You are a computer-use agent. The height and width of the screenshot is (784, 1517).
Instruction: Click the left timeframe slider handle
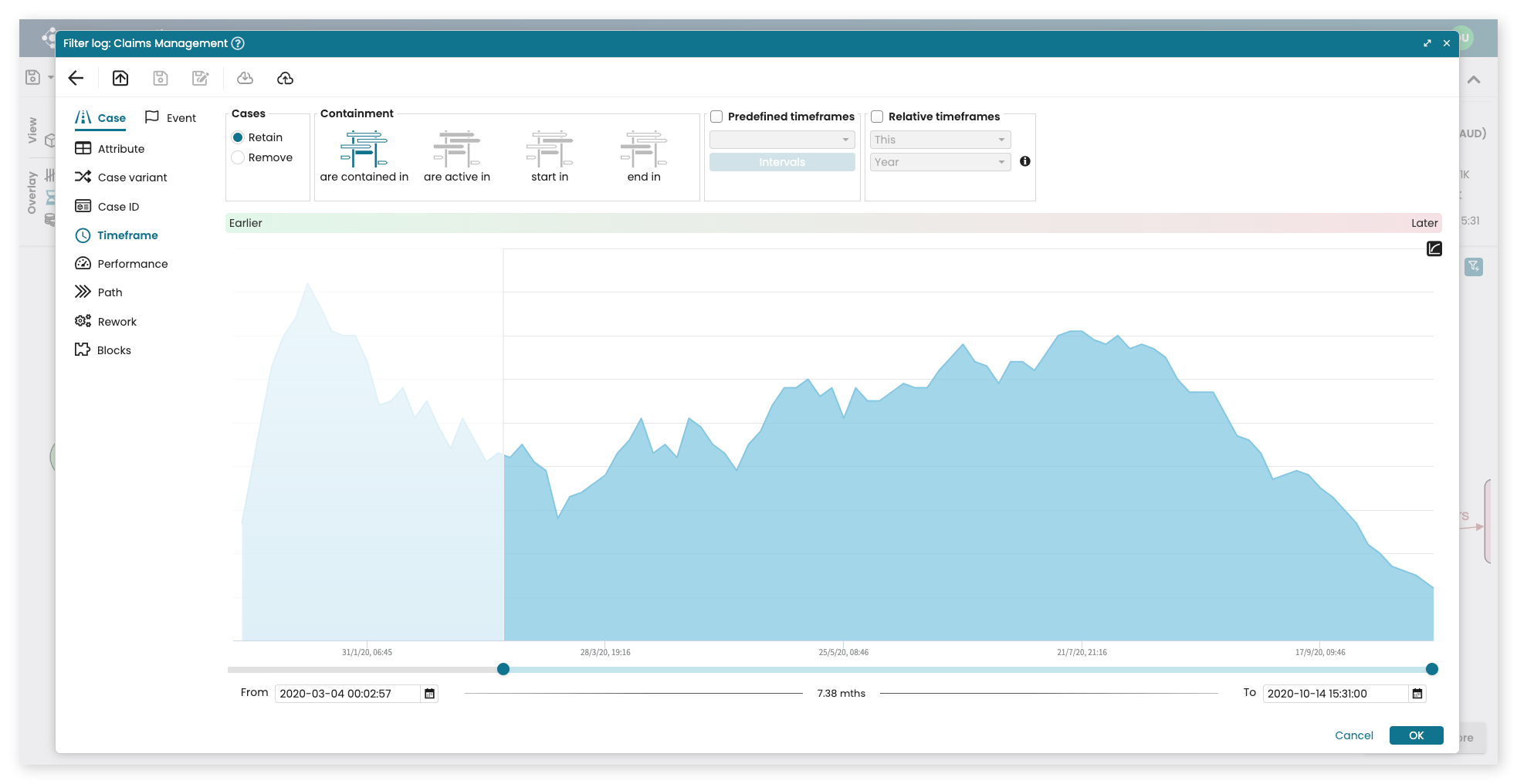pyautogui.click(x=503, y=669)
